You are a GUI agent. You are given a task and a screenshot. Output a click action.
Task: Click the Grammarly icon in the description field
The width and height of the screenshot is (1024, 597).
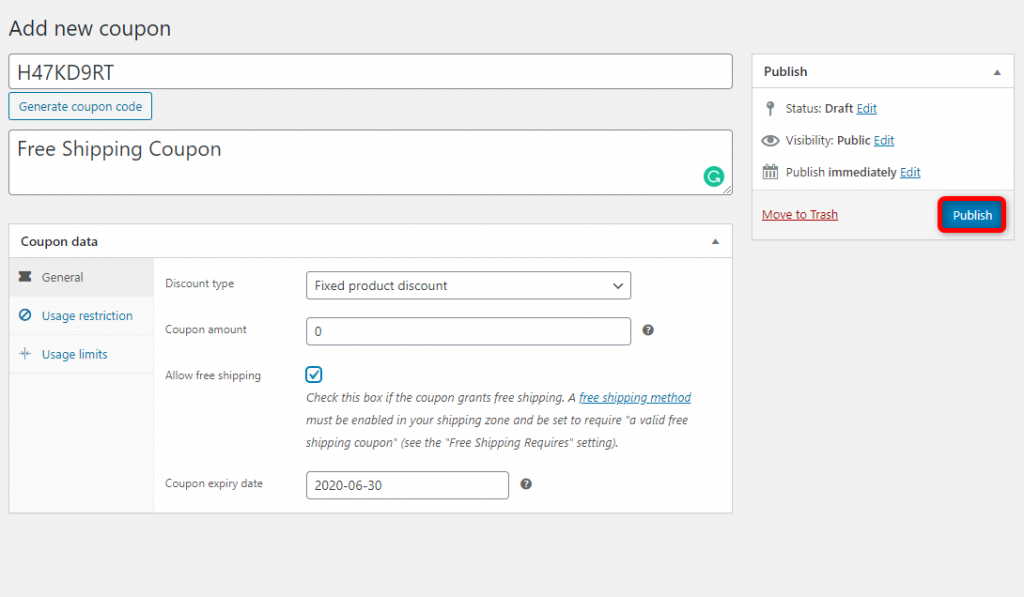pyautogui.click(x=713, y=176)
